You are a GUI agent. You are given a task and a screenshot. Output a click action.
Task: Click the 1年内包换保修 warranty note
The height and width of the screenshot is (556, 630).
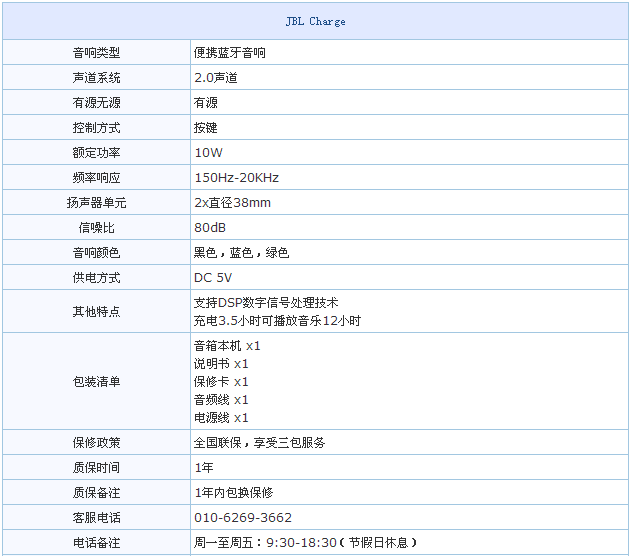click(x=233, y=492)
